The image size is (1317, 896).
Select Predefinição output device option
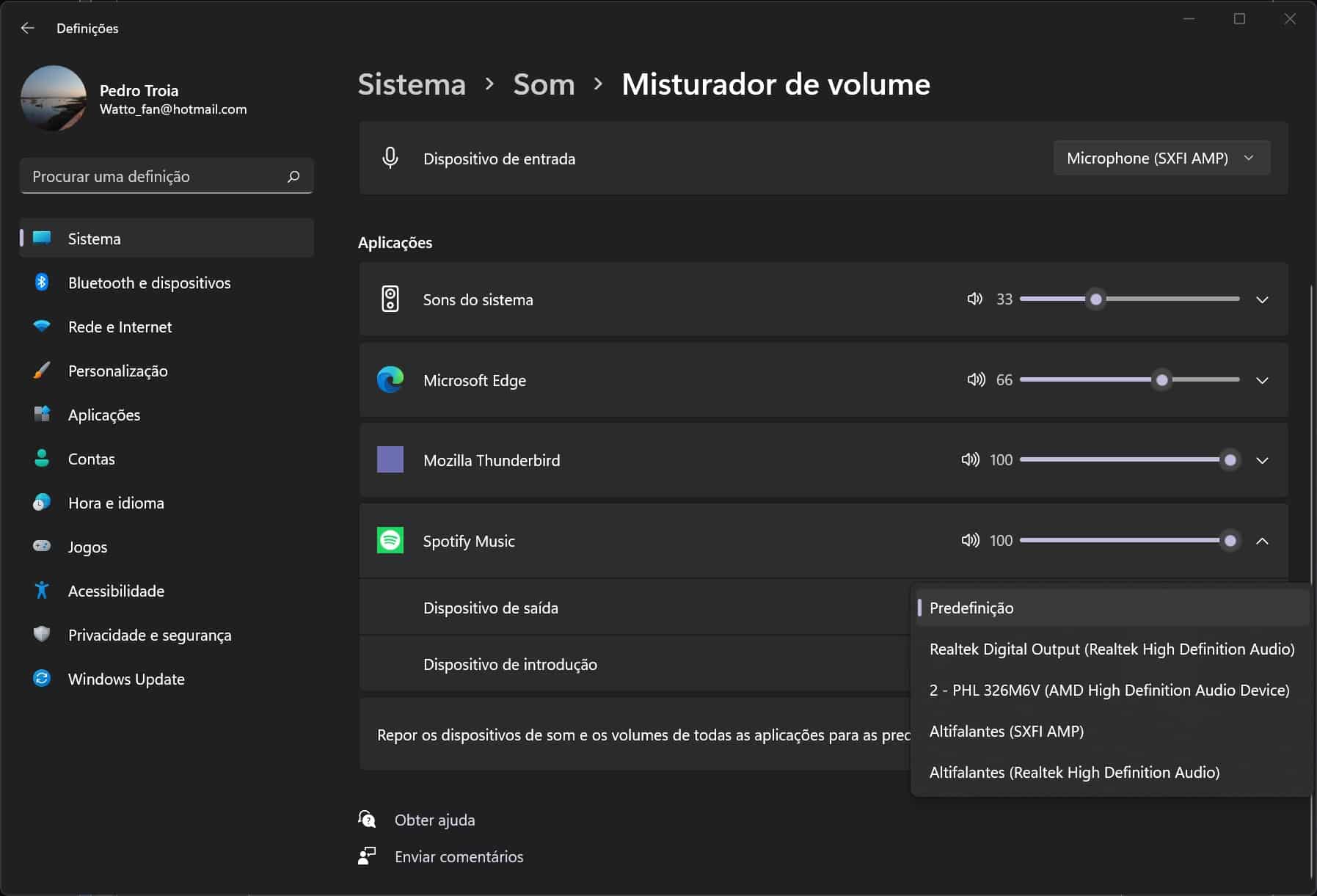[971, 608]
